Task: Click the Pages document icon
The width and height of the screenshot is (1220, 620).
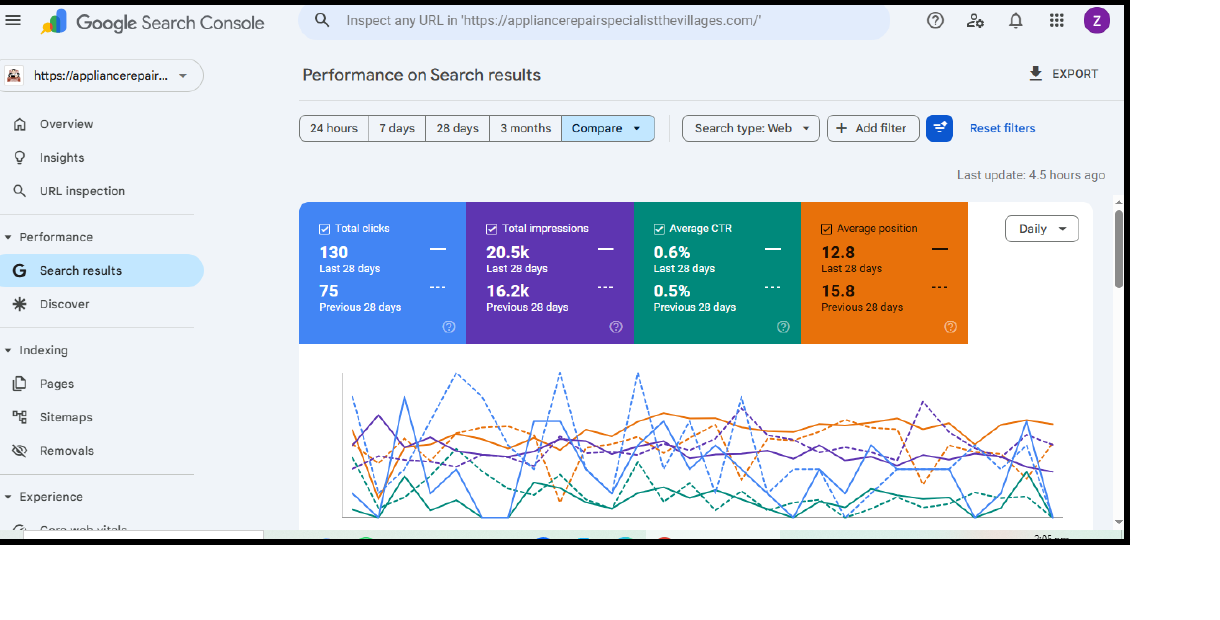Action: coord(19,384)
